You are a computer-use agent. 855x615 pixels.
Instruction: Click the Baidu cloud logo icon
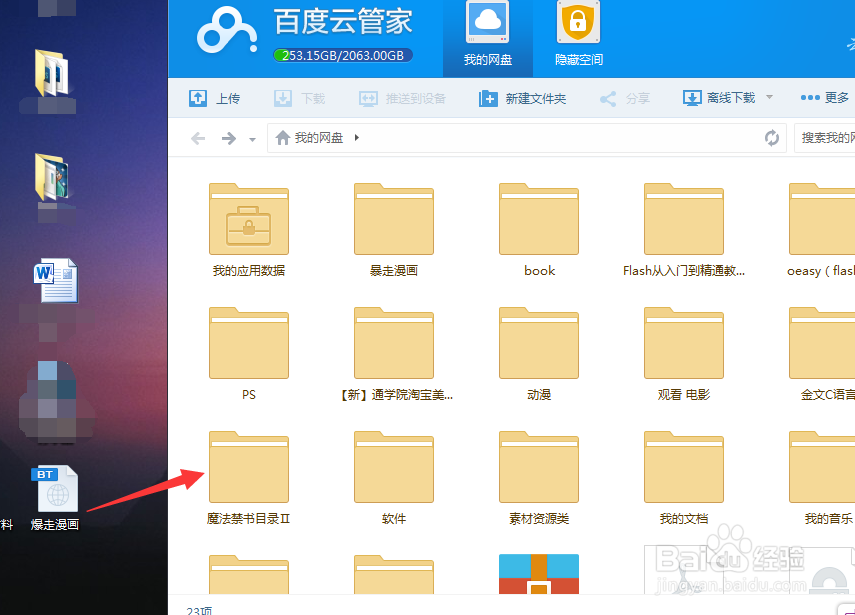click(227, 31)
